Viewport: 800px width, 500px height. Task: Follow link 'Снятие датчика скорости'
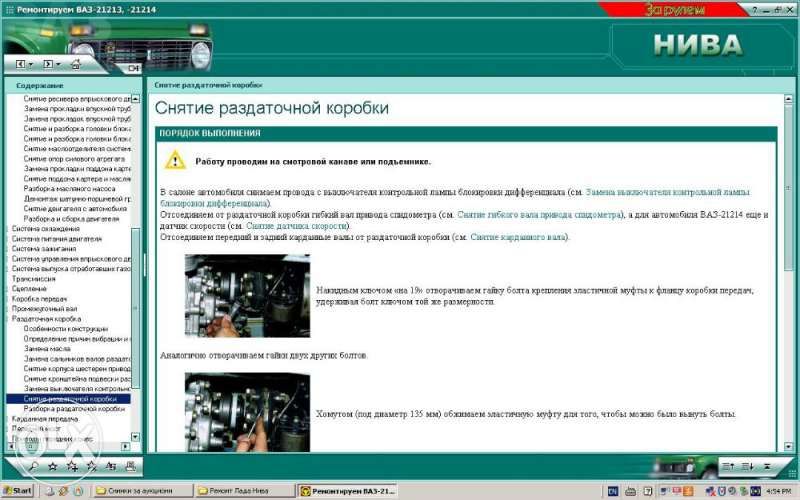pyautogui.click(x=296, y=226)
